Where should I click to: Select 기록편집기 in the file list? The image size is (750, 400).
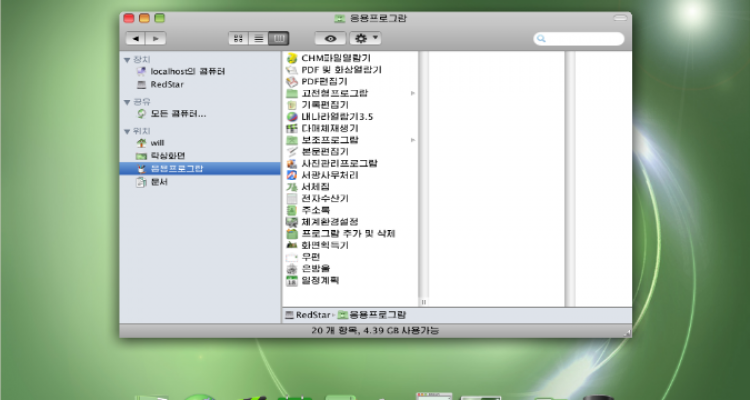click(x=317, y=105)
